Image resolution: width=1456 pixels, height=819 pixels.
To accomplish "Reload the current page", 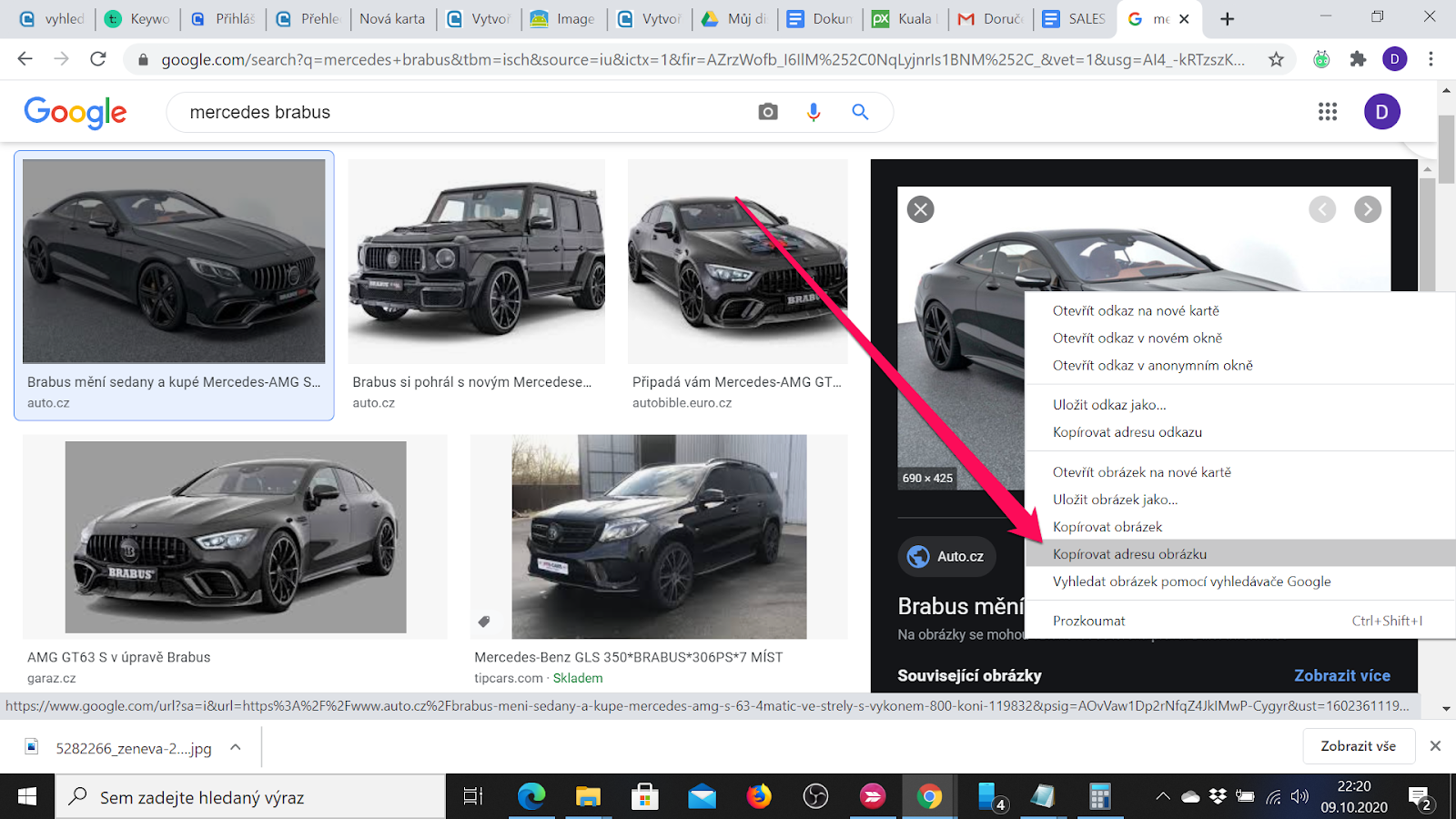I will click(x=98, y=59).
